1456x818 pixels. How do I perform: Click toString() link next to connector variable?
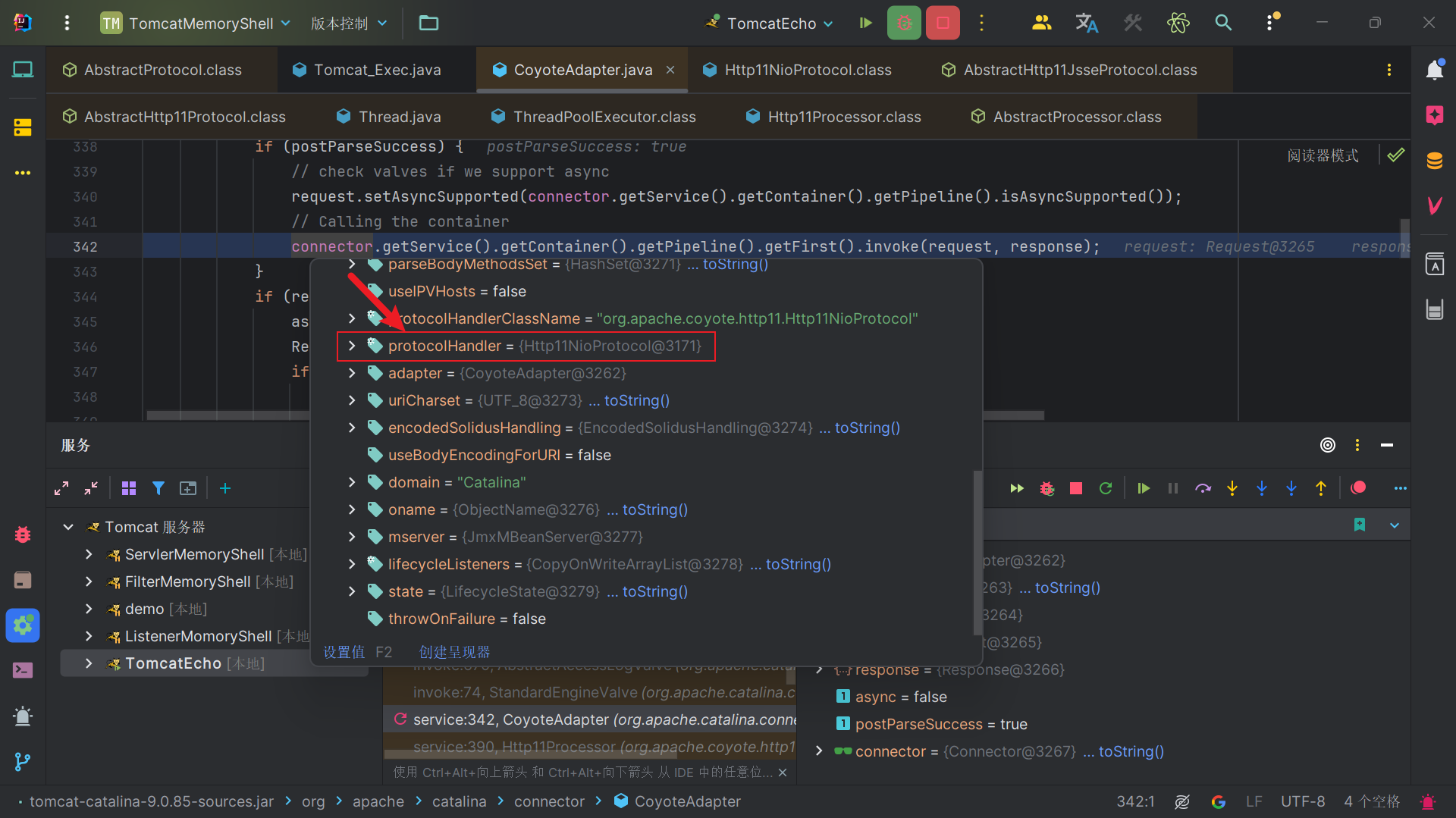point(1131,751)
